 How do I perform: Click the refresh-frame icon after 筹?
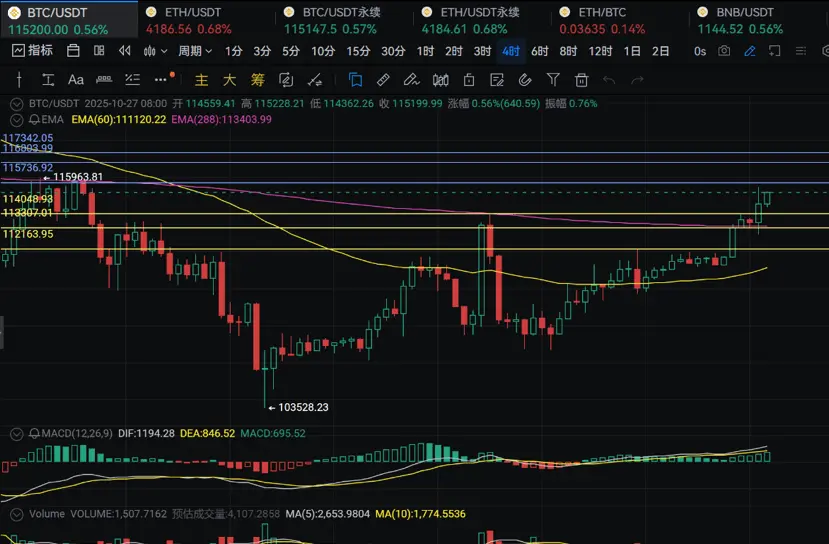pyautogui.click(x=286, y=80)
